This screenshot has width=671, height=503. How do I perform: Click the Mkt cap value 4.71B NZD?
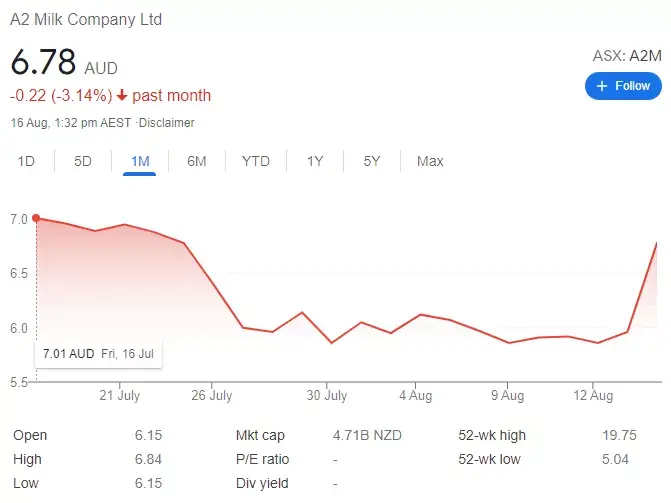371,436
